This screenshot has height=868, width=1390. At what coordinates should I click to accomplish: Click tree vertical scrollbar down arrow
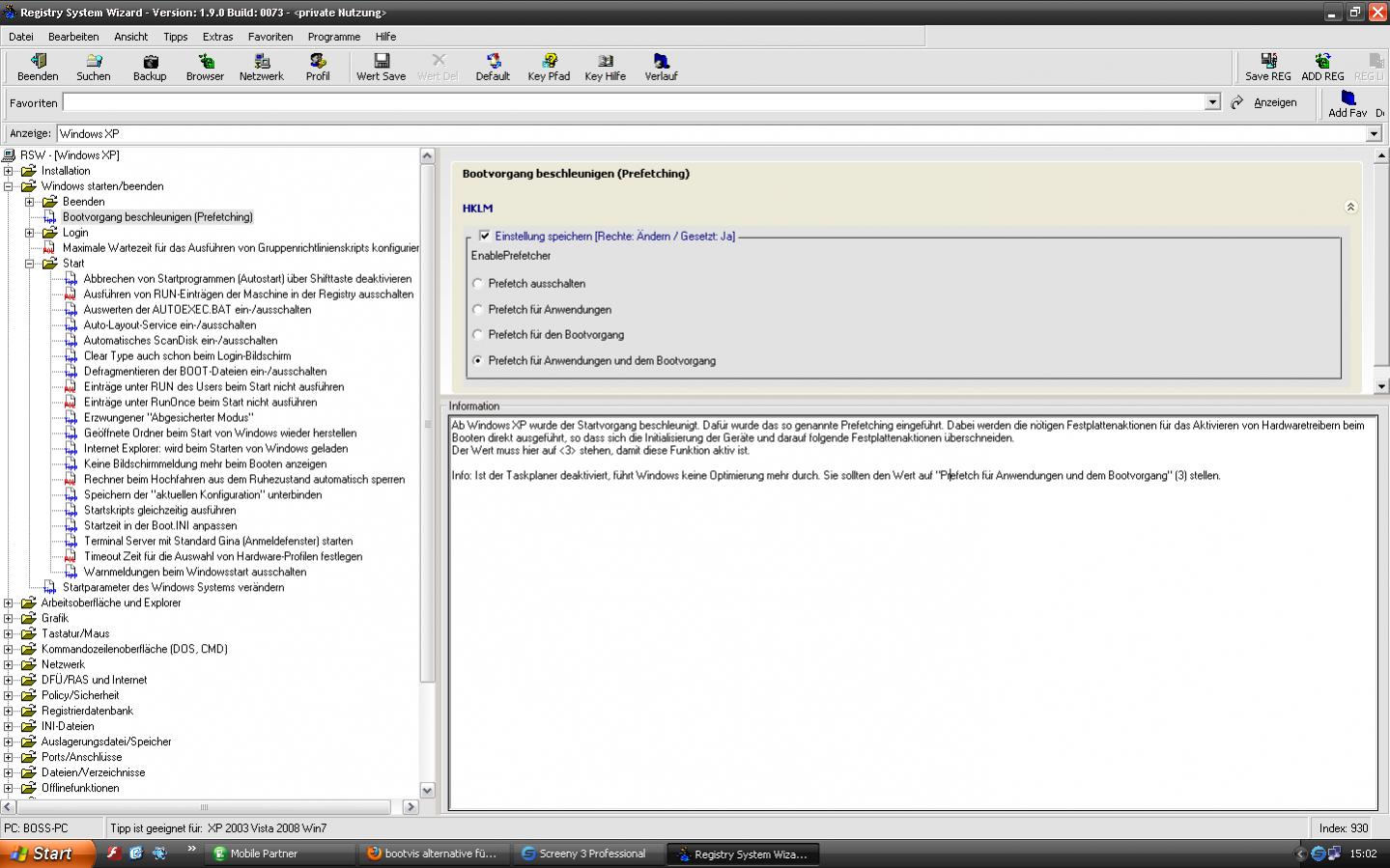(x=428, y=791)
